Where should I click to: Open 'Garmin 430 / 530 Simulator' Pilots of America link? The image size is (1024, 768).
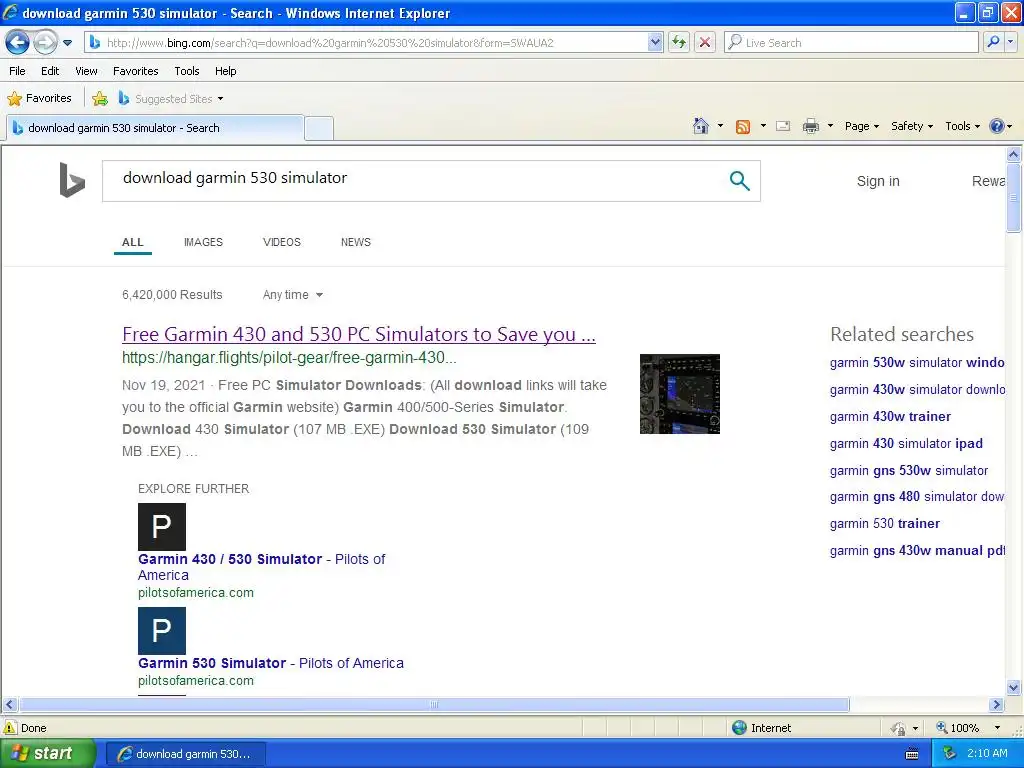pos(261,567)
